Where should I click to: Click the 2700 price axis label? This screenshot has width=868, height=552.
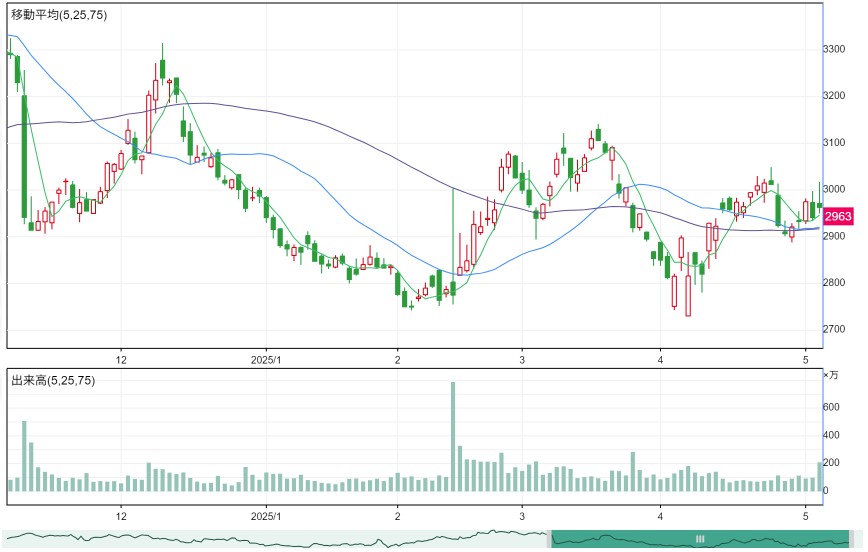click(834, 329)
